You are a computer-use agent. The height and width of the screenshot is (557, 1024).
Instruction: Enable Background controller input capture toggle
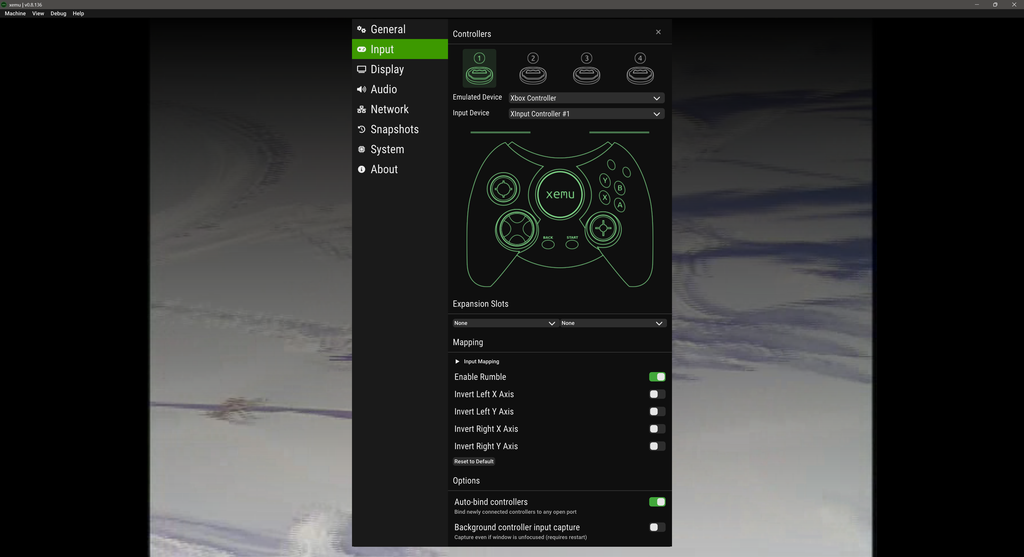pyautogui.click(x=657, y=527)
